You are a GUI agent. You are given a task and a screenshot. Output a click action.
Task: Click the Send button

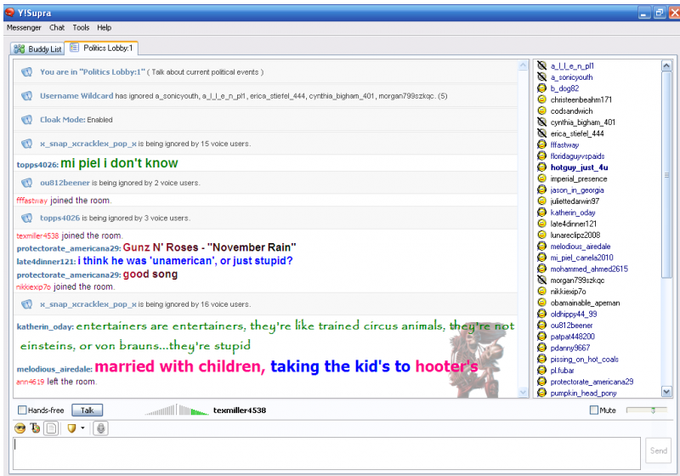tap(658, 450)
